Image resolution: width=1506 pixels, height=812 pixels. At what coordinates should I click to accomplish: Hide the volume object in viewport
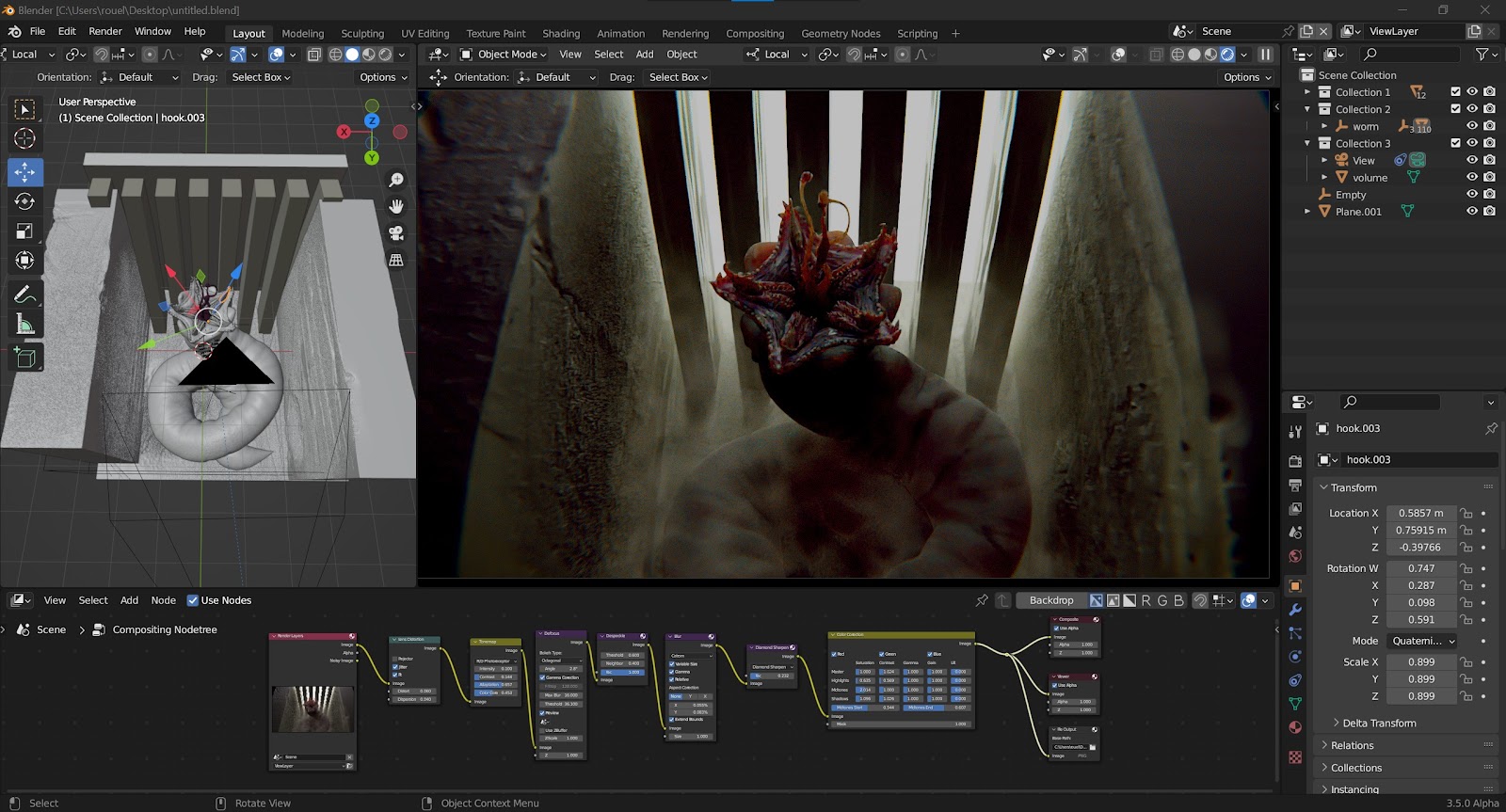click(1472, 177)
